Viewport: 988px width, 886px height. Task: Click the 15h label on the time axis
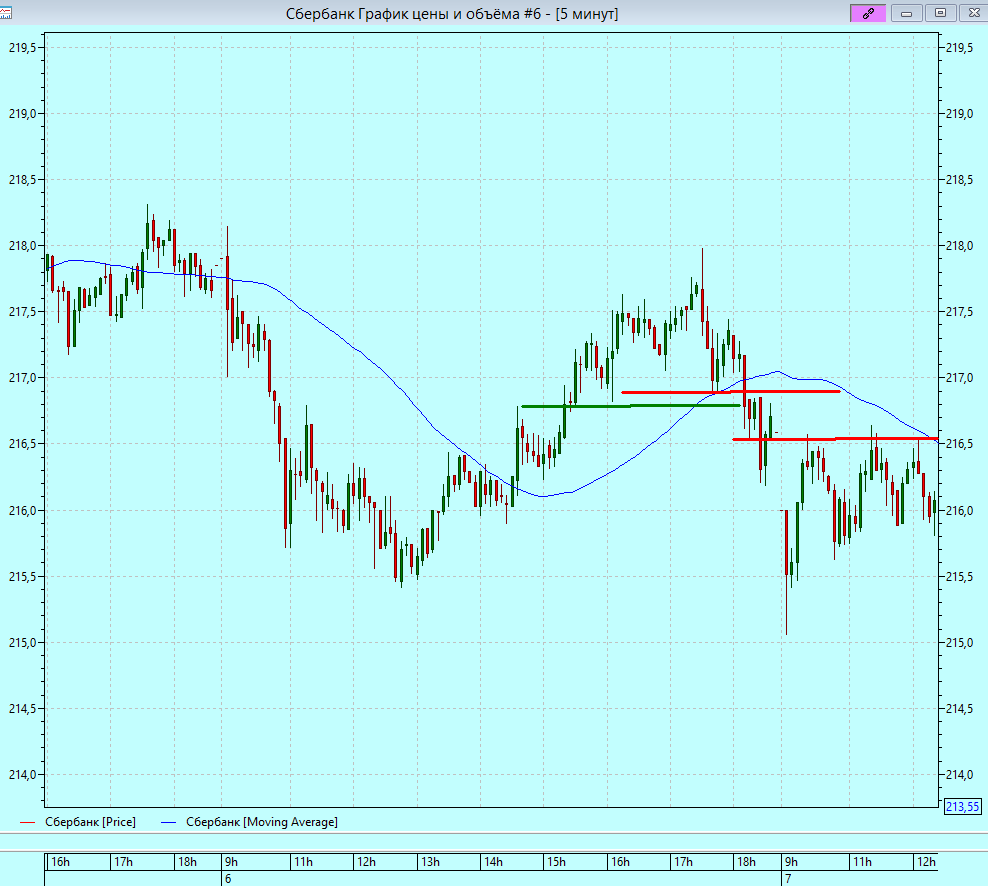tap(556, 861)
